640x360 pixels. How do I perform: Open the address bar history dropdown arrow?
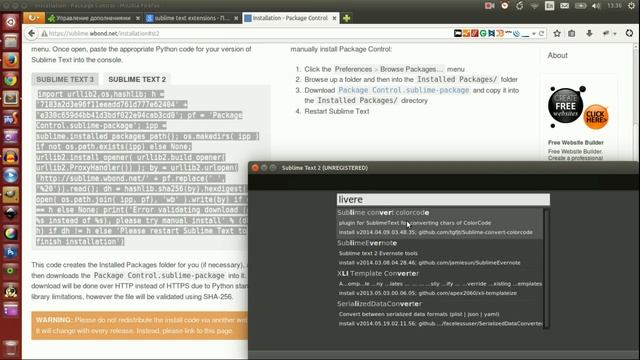[x=534, y=34]
